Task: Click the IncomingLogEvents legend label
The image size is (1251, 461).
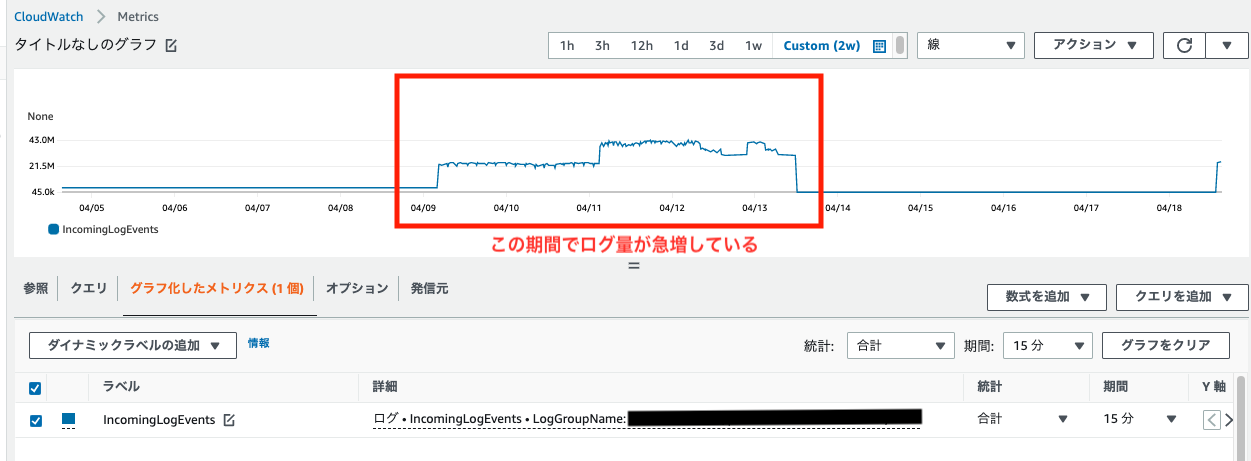Action: [x=111, y=229]
